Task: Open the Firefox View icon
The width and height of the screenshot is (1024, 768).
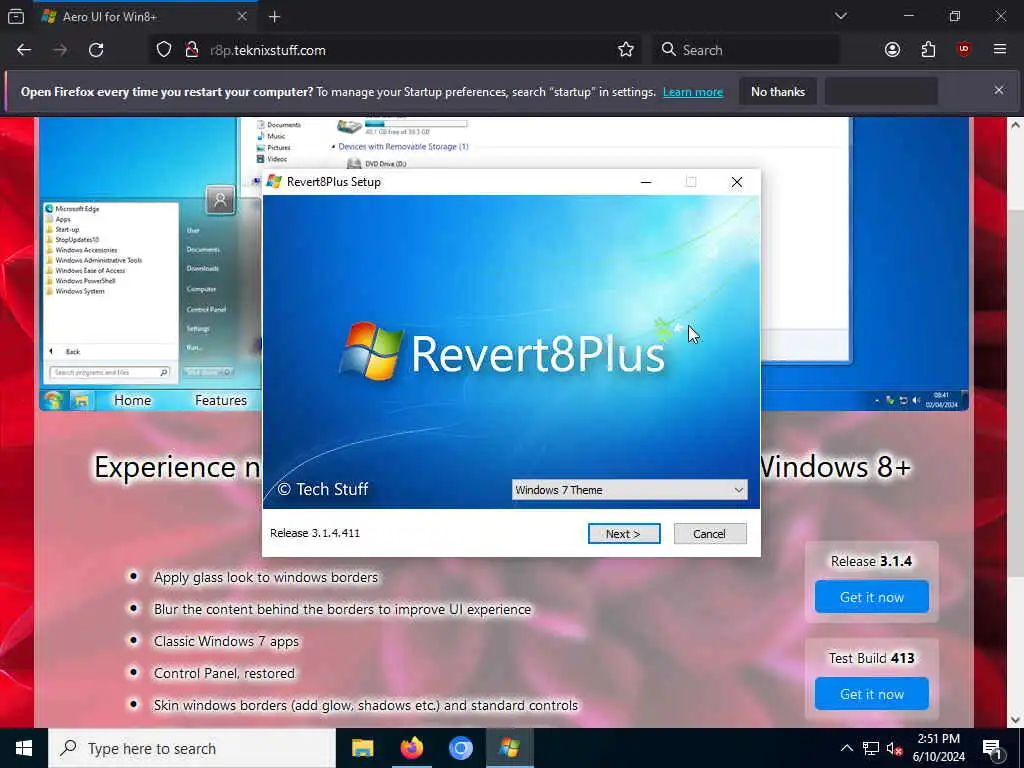Action: pos(16,17)
